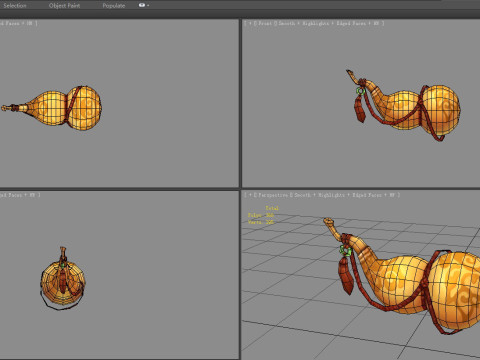The width and height of the screenshot is (480, 360).
Task: Open the Perspective viewport shading label menu
Action: [x=344, y=195]
